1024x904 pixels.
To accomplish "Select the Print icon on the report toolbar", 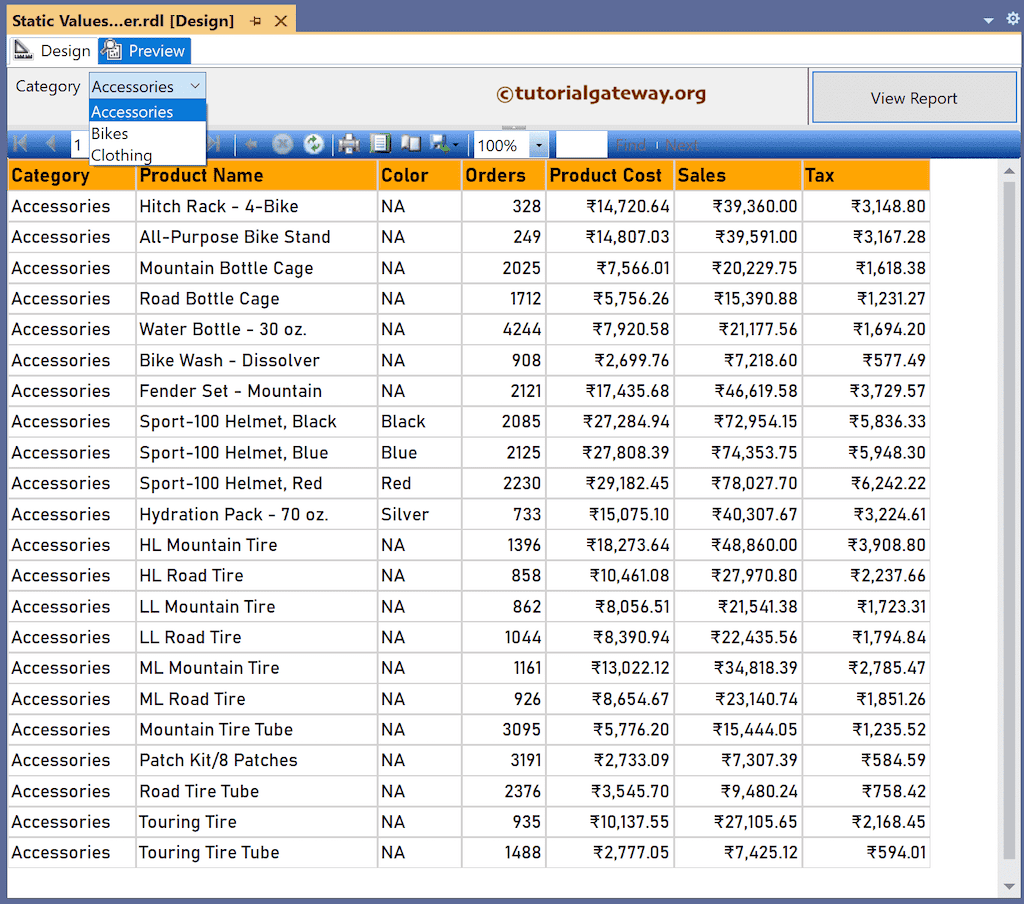I will (x=348, y=143).
